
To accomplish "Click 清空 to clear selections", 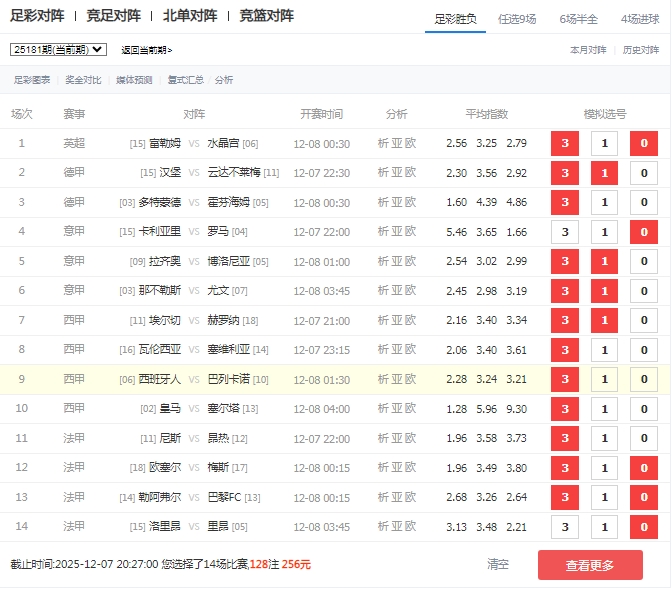I will coord(498,564).
